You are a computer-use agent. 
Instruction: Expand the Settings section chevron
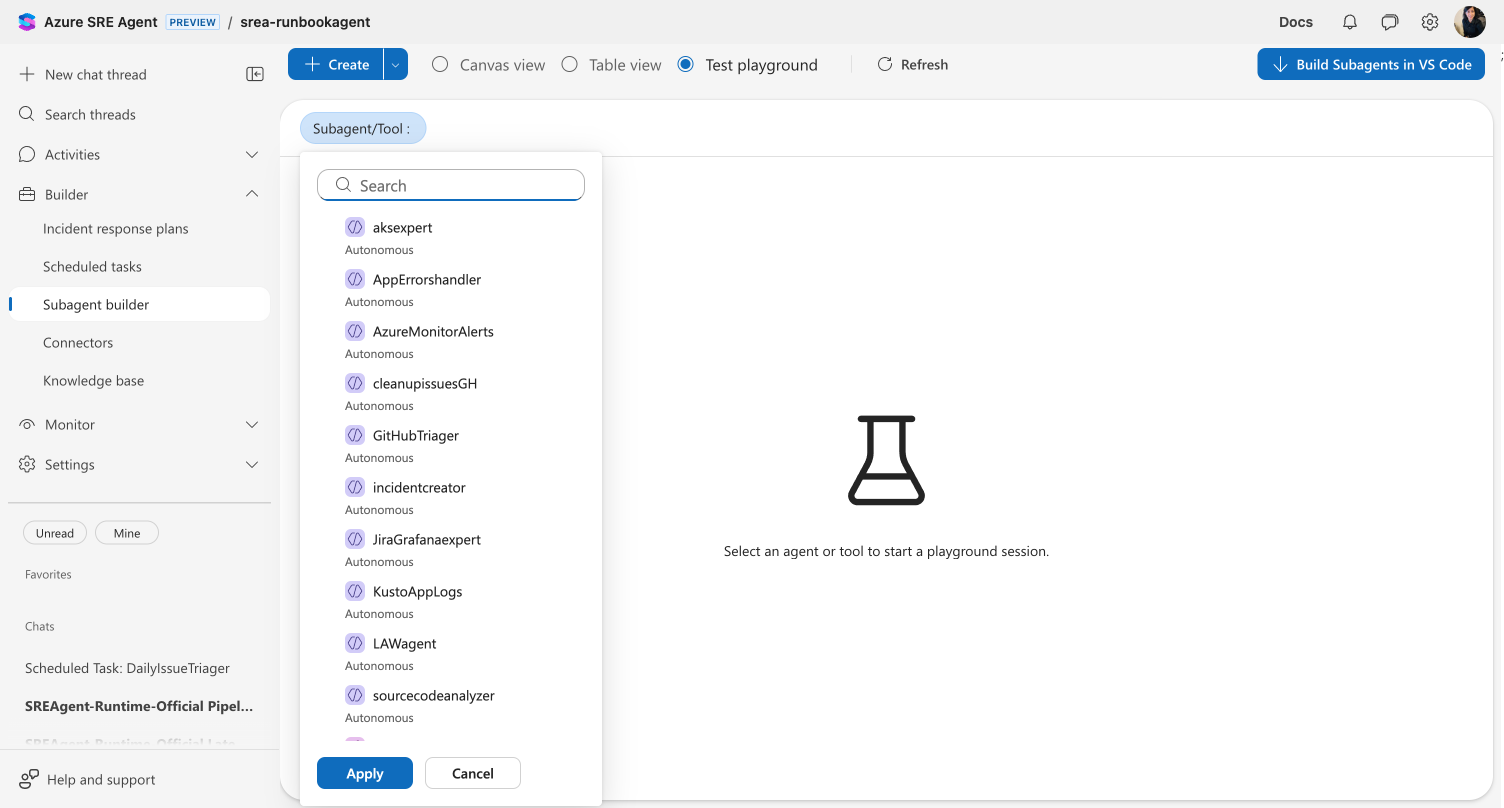pyautogui.click(x=252, y=464)
